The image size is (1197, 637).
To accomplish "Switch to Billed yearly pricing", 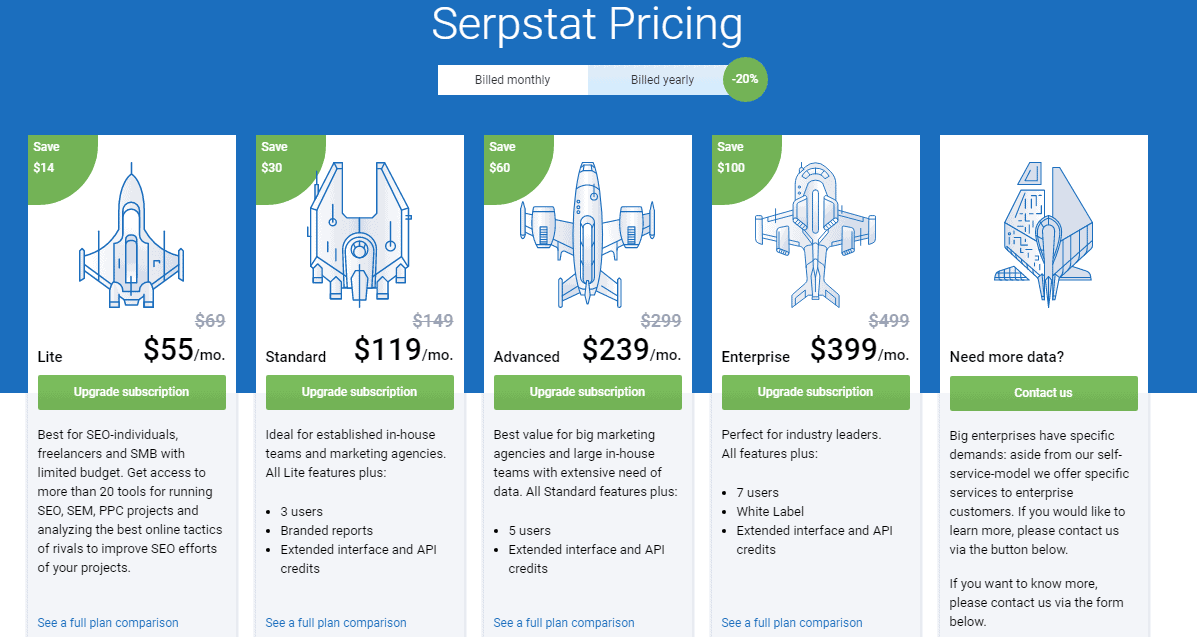I will (661, 80).
